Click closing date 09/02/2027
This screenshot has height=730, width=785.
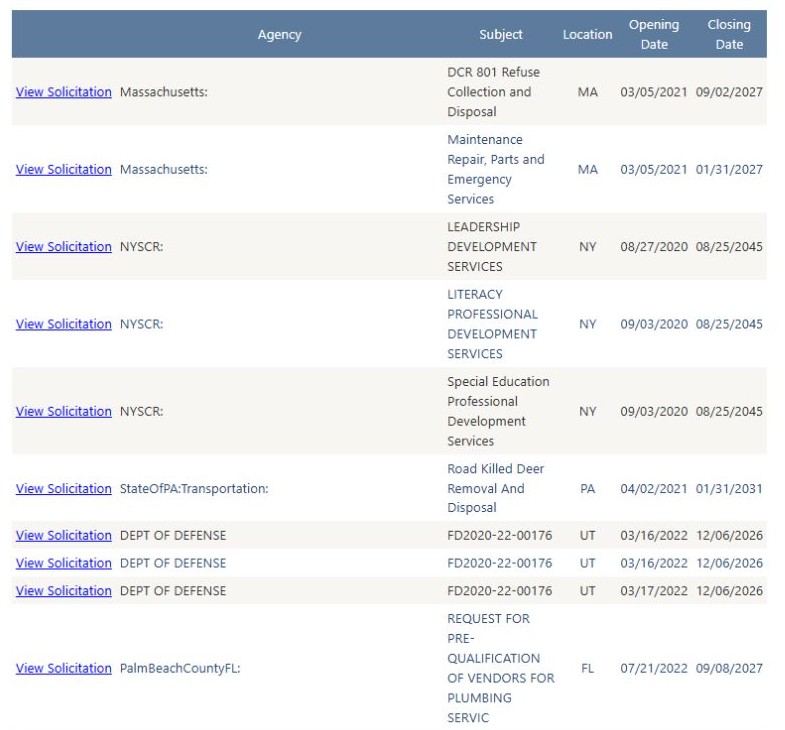tap(729, 92)
